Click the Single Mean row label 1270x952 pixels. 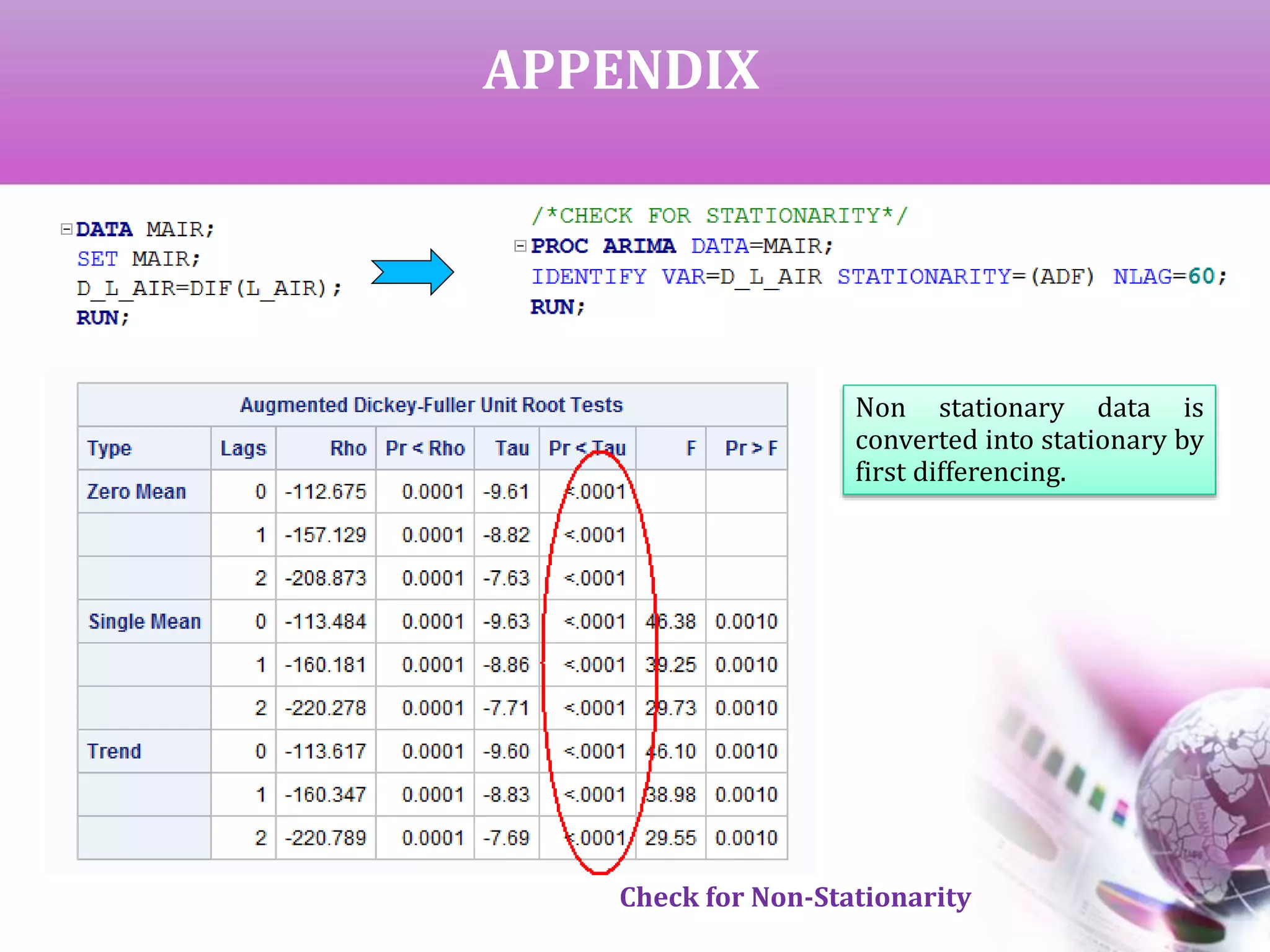point(144,621)
